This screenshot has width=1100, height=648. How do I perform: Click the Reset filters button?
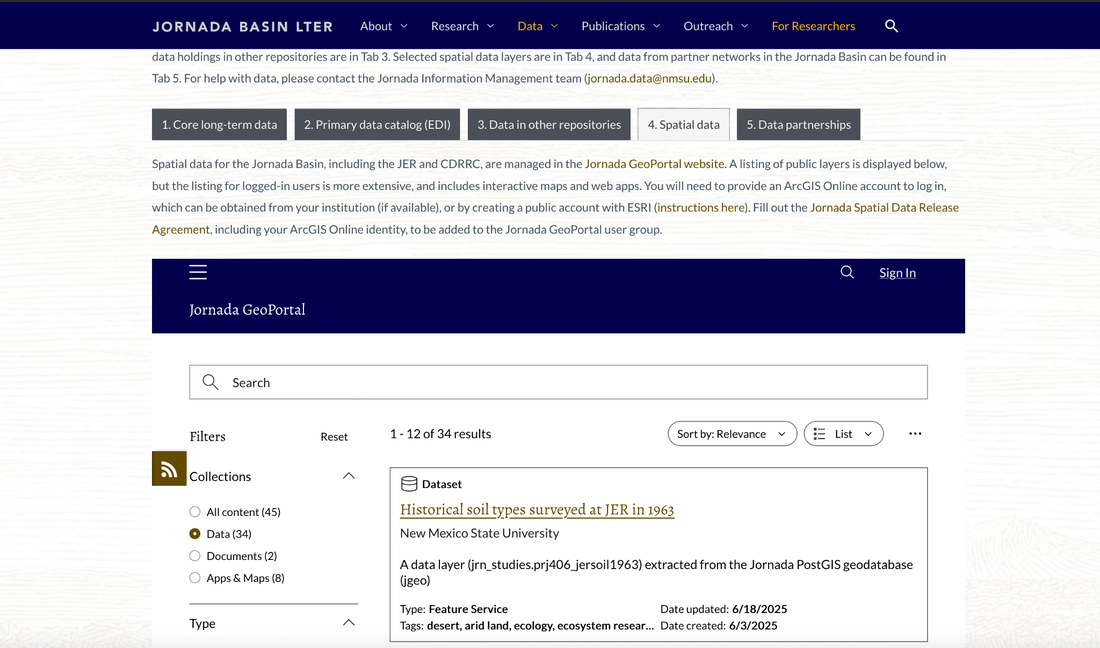(x=334, y=436)
